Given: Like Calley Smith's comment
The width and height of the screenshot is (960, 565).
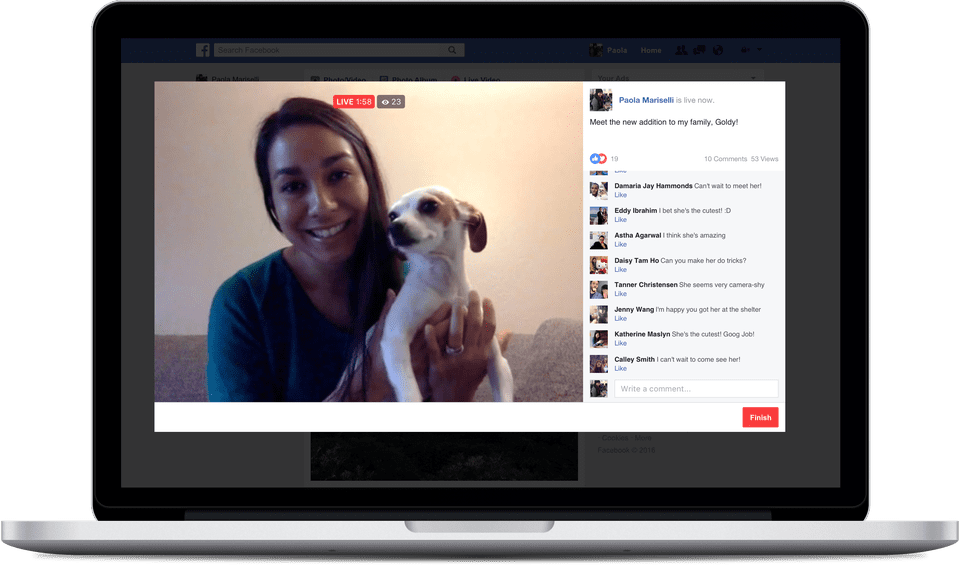Looking at the screenshot, I should (620, 369).
